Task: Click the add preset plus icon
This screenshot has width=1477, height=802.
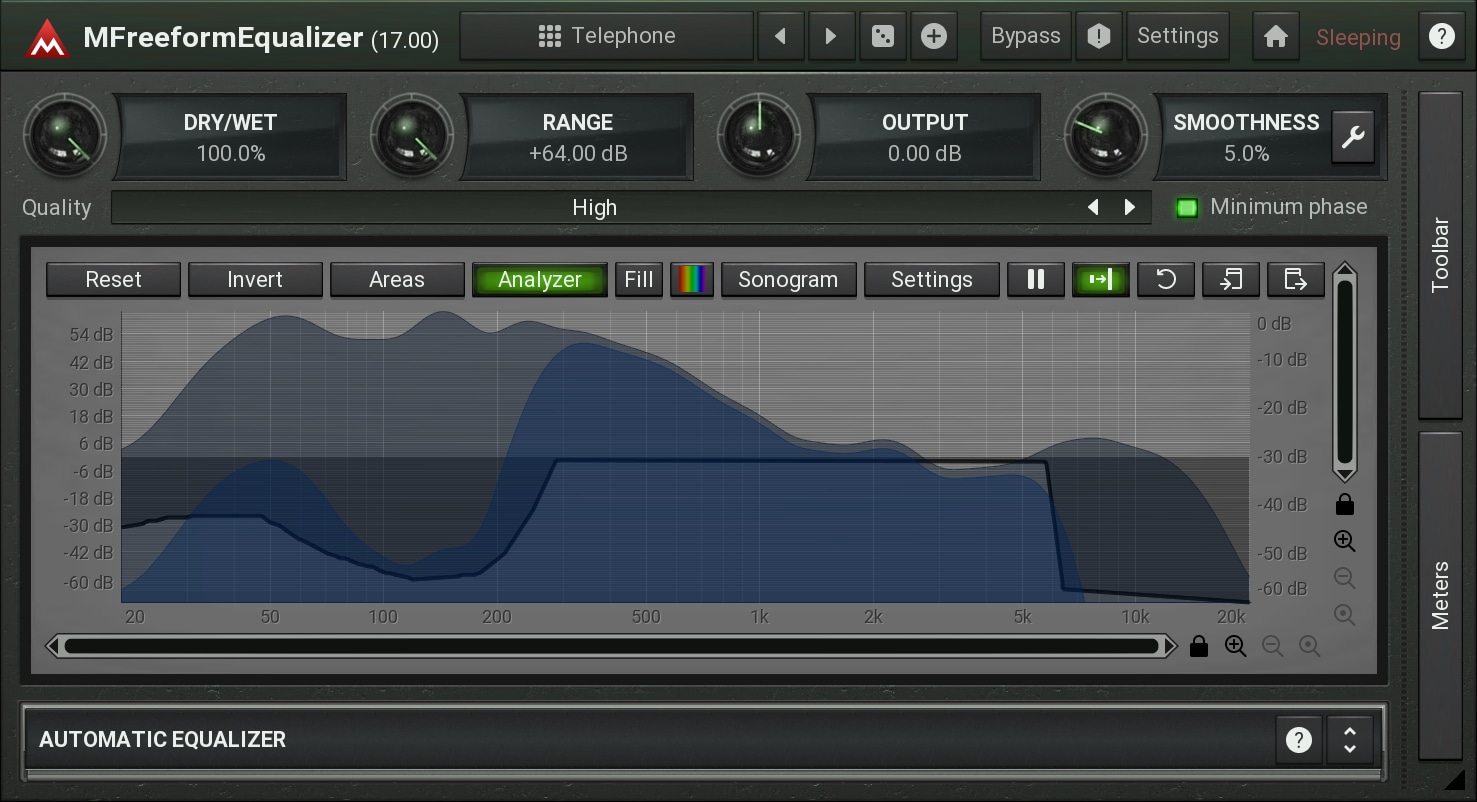Action: (x=933, y=37)
